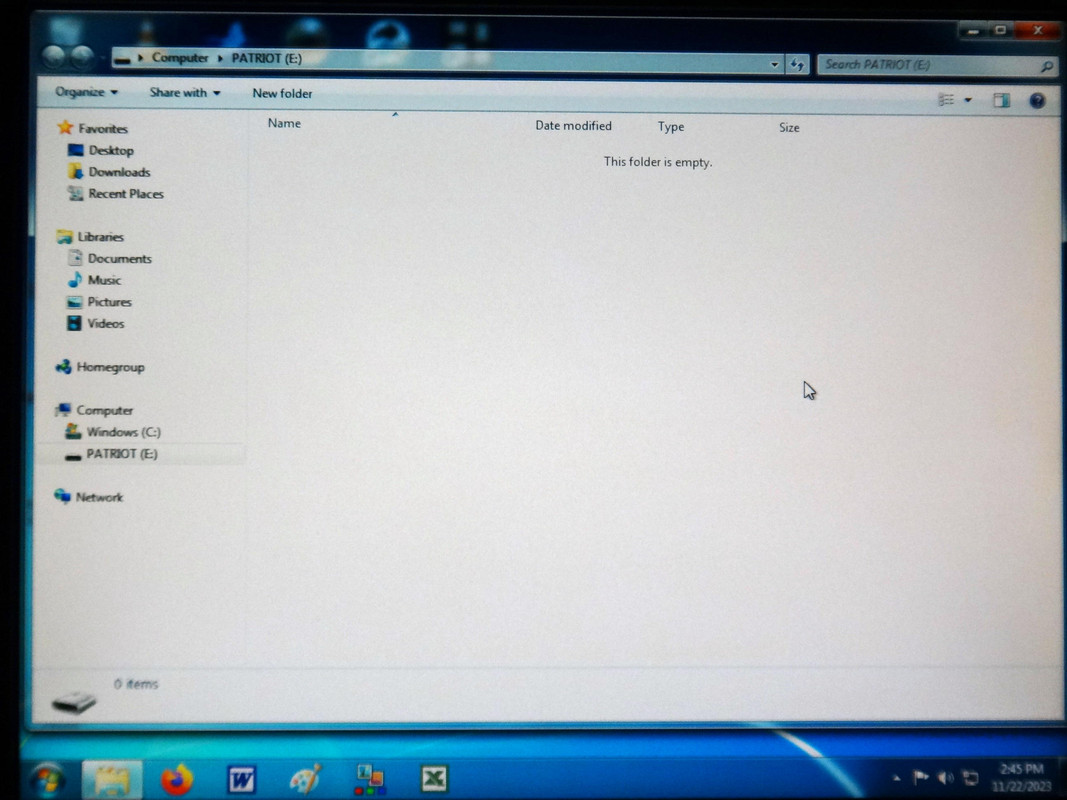Select PATRIOT (E:) in the address breadcrumb
Image resolution: width=1067 pixels, height=800 pixels.
tap(267, 59)
